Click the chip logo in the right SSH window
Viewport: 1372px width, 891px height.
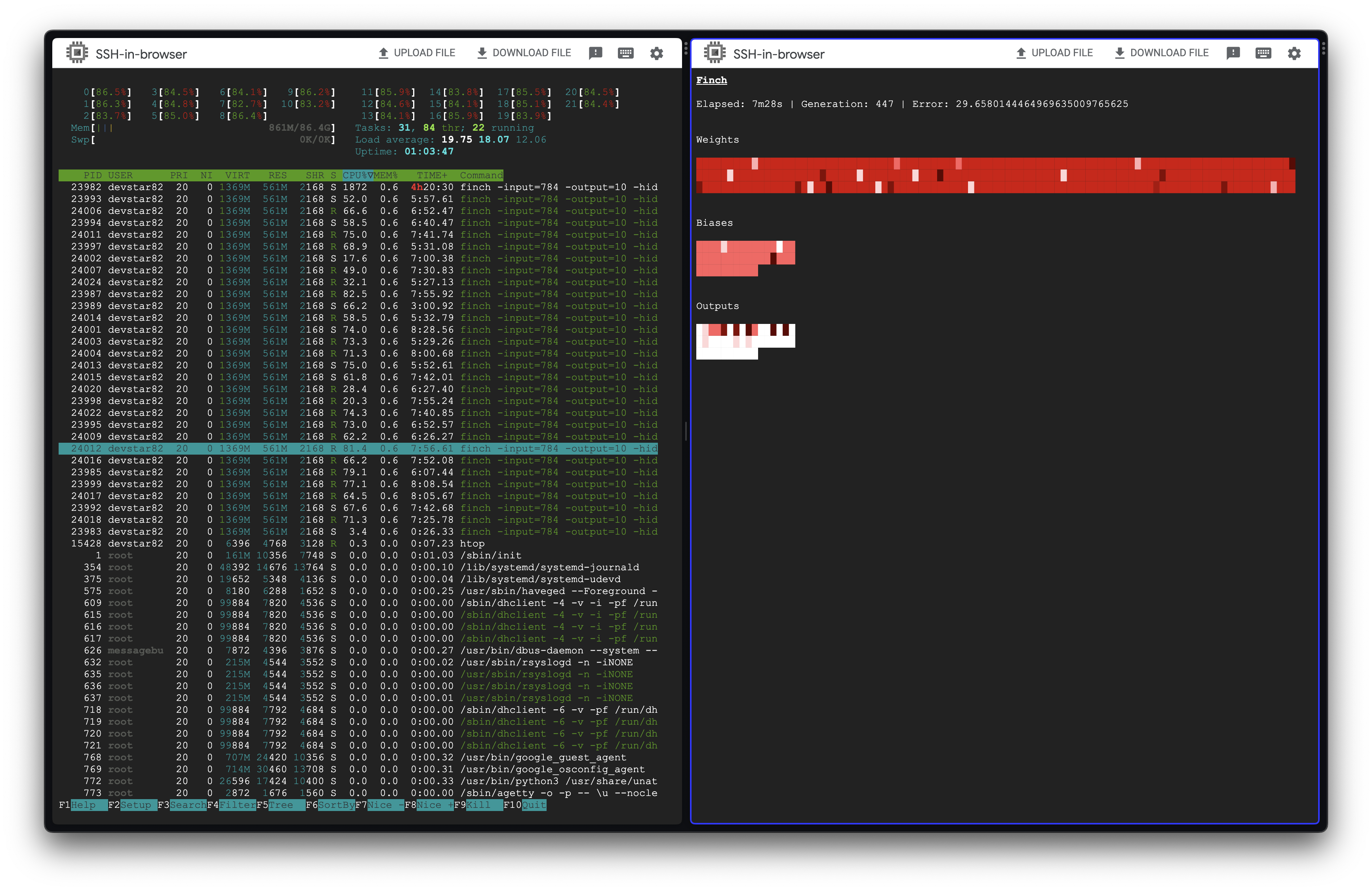click(714, 53)
